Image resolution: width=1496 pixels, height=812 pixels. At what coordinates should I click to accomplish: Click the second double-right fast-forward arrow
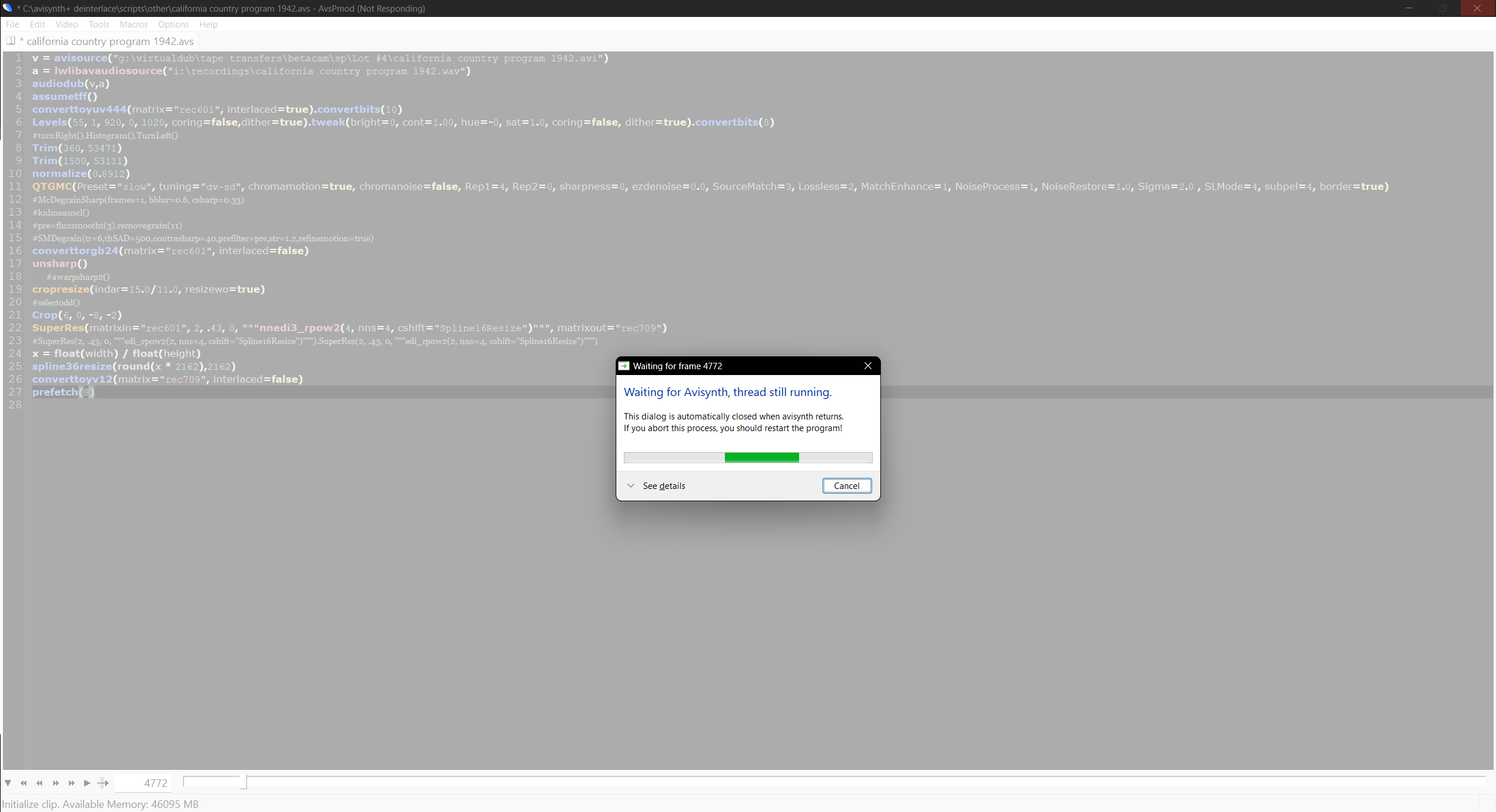click(x=71, y=783)
